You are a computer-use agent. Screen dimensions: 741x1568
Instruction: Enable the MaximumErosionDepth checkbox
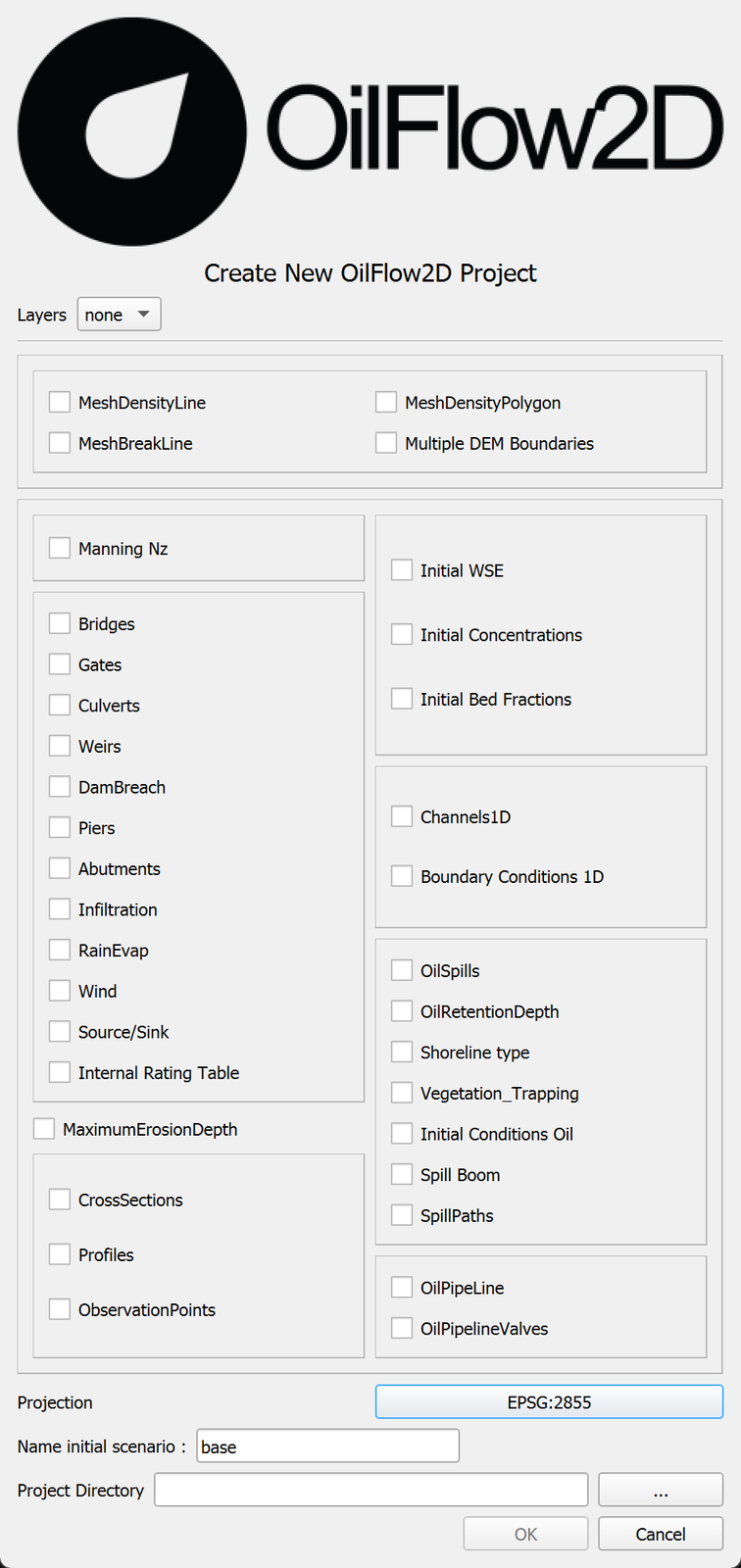[x=44, y=1130]
